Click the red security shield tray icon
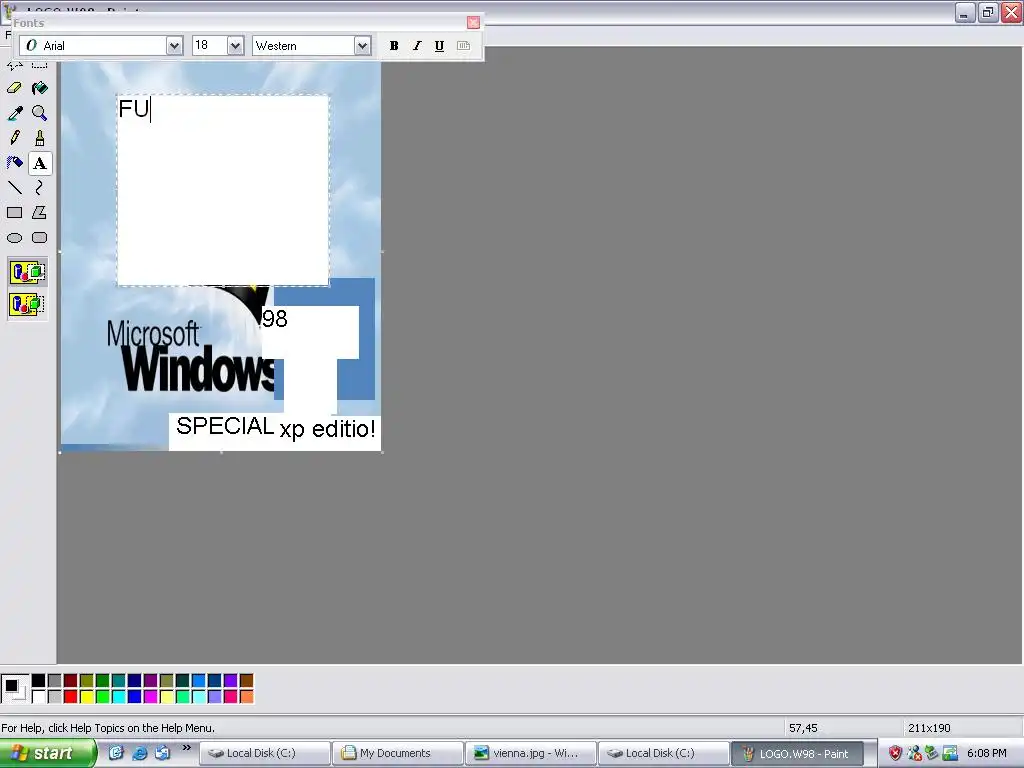1024x768 pixels. (x=895, y=753)
